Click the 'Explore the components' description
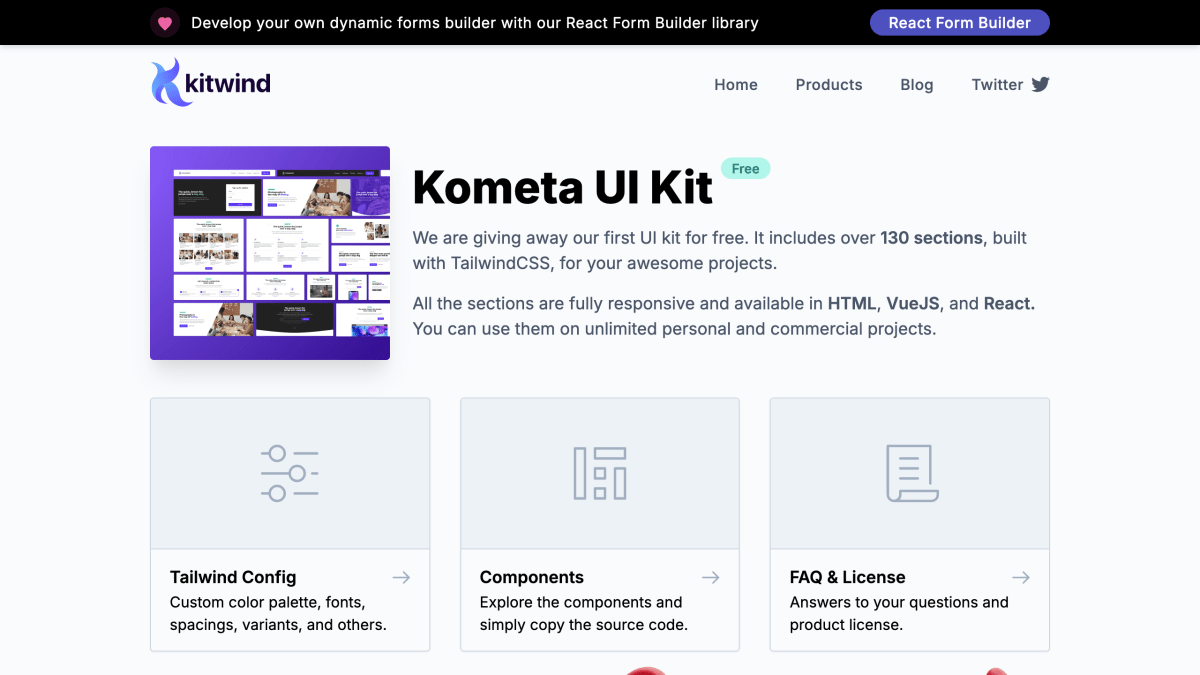The height and width of the screenshot is (675, 1200). 584,614
